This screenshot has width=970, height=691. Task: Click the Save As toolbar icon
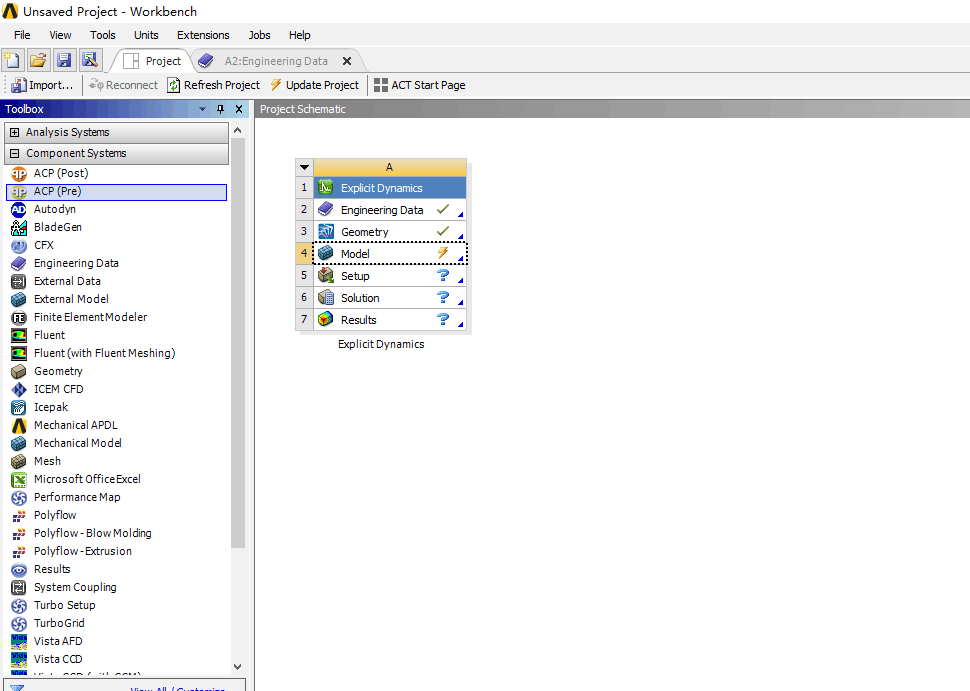pos(90,61)
